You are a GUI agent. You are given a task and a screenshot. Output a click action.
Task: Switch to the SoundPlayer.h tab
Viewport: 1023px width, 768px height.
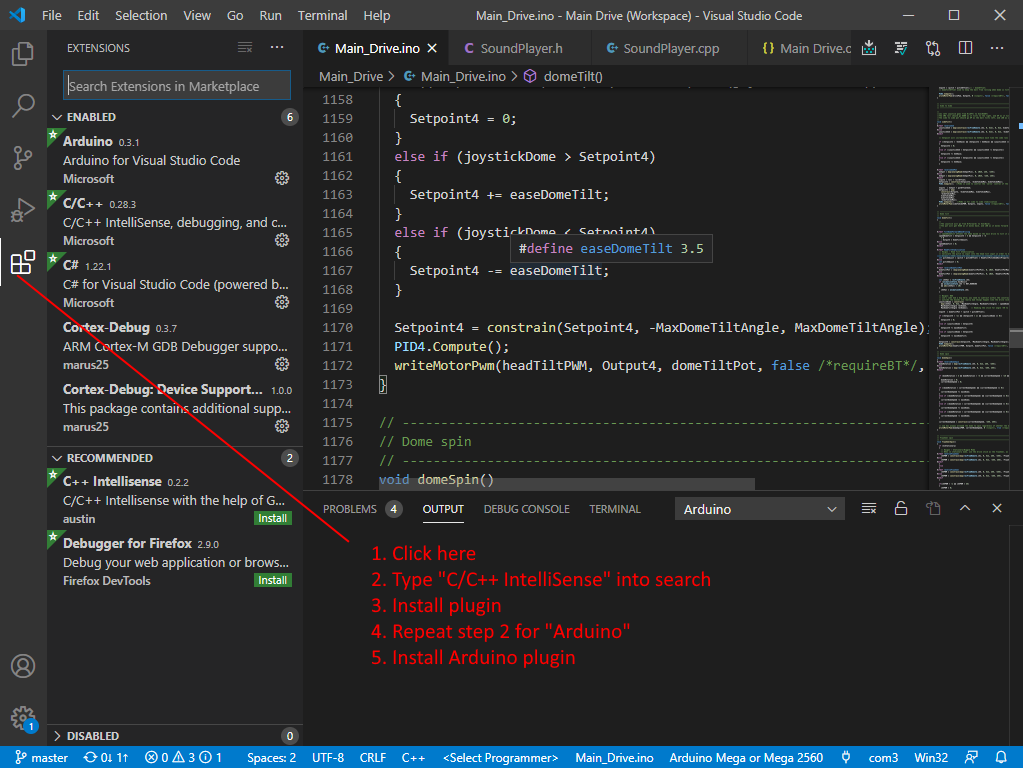[x=519, y=48]
